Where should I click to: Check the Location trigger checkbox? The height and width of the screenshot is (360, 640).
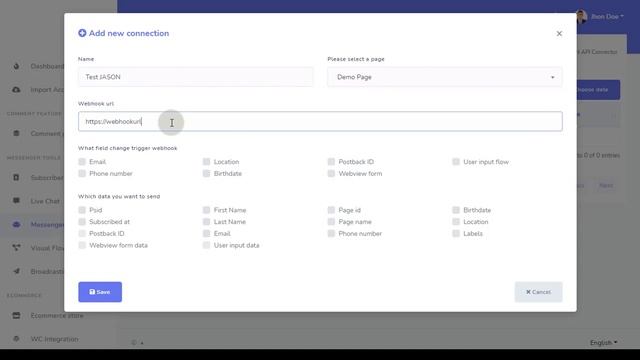207,162
